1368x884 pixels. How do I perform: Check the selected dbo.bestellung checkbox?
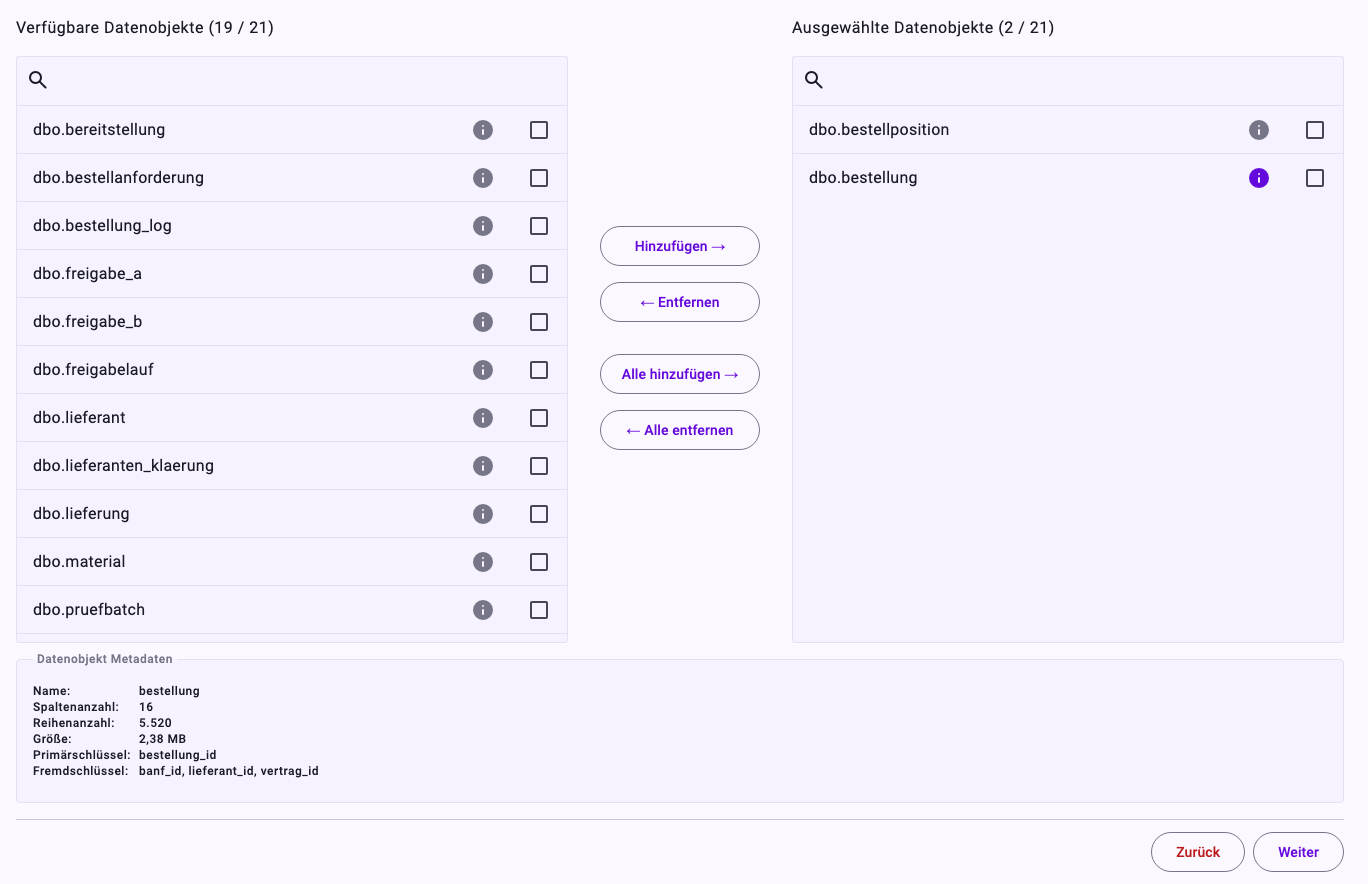coord(1315,178)
